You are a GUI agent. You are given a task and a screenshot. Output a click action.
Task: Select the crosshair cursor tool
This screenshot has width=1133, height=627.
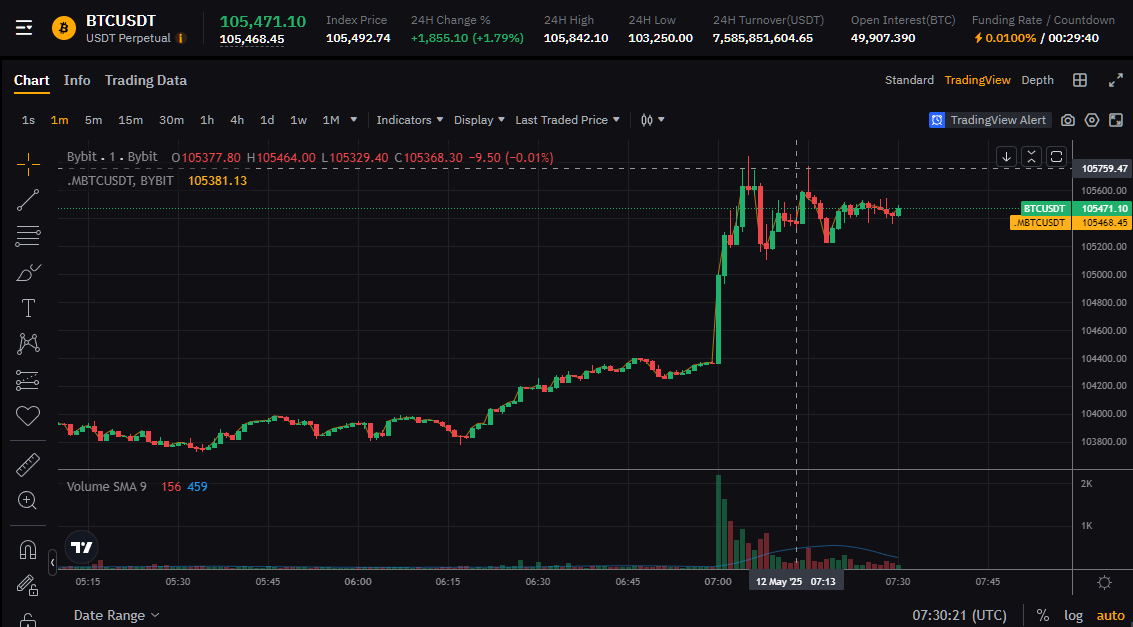click(x=28, y=165)
